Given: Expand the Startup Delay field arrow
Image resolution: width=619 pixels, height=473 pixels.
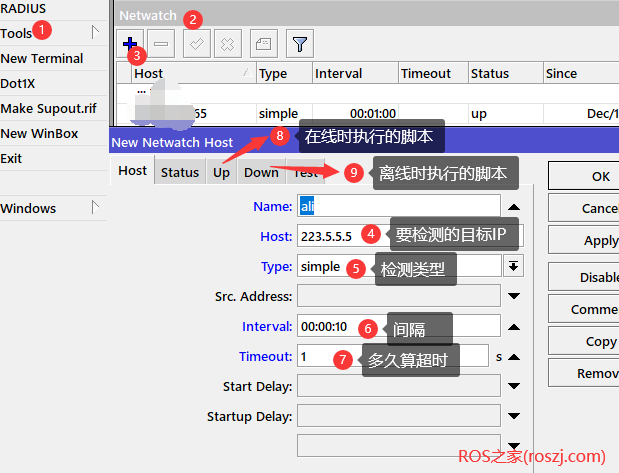Looking at the screenshot, I should tap(513, 416).
